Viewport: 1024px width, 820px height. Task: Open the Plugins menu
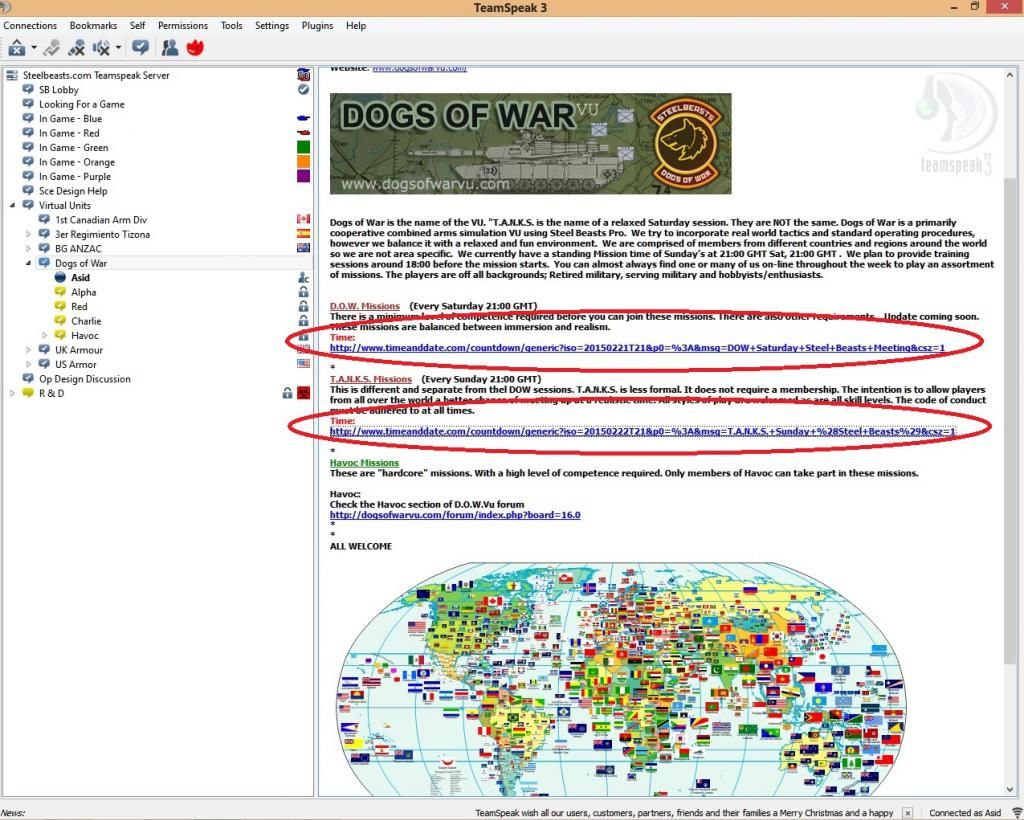click(317, 25)
